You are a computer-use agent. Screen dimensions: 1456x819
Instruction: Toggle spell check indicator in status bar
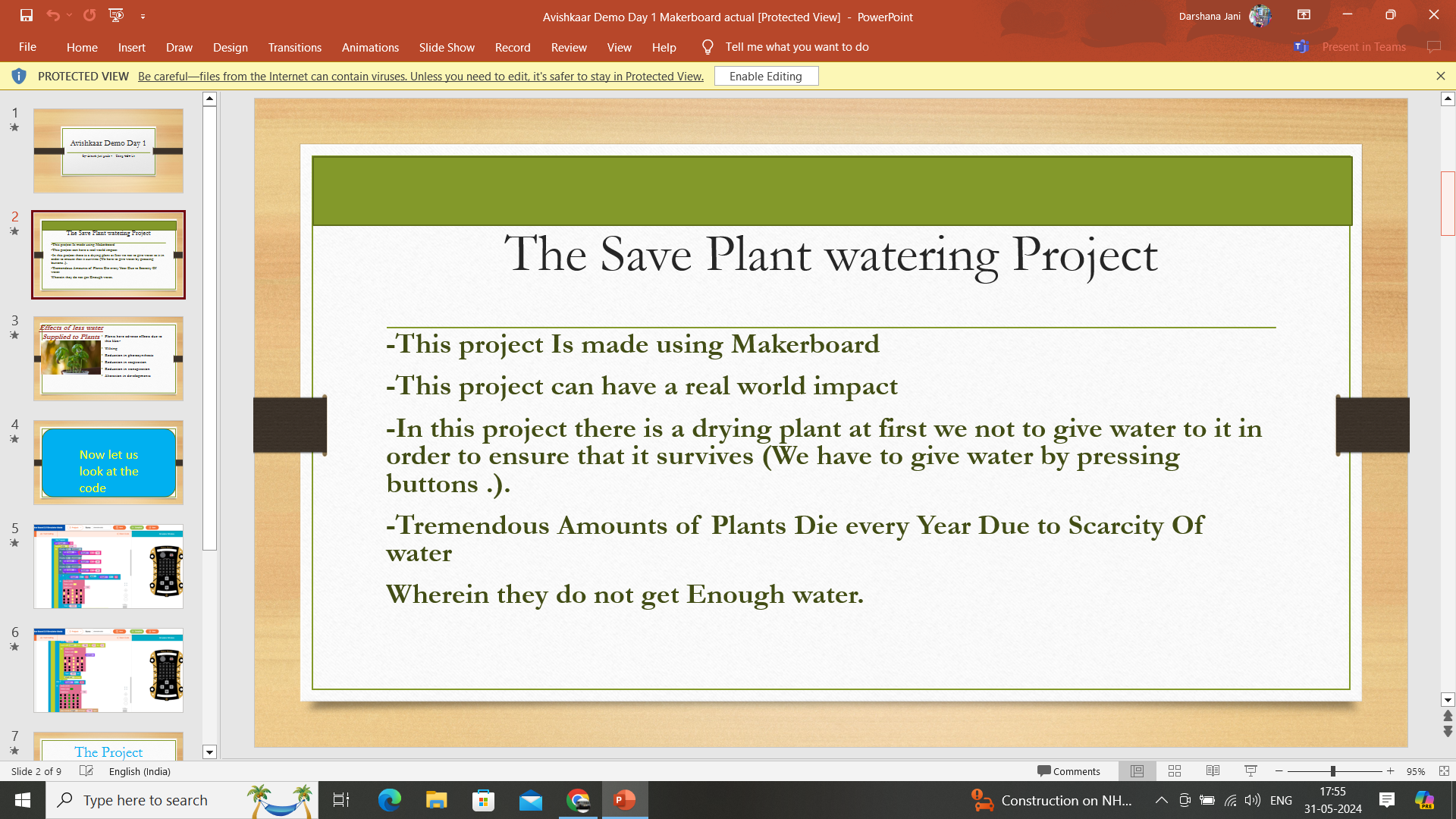point(86,771)
